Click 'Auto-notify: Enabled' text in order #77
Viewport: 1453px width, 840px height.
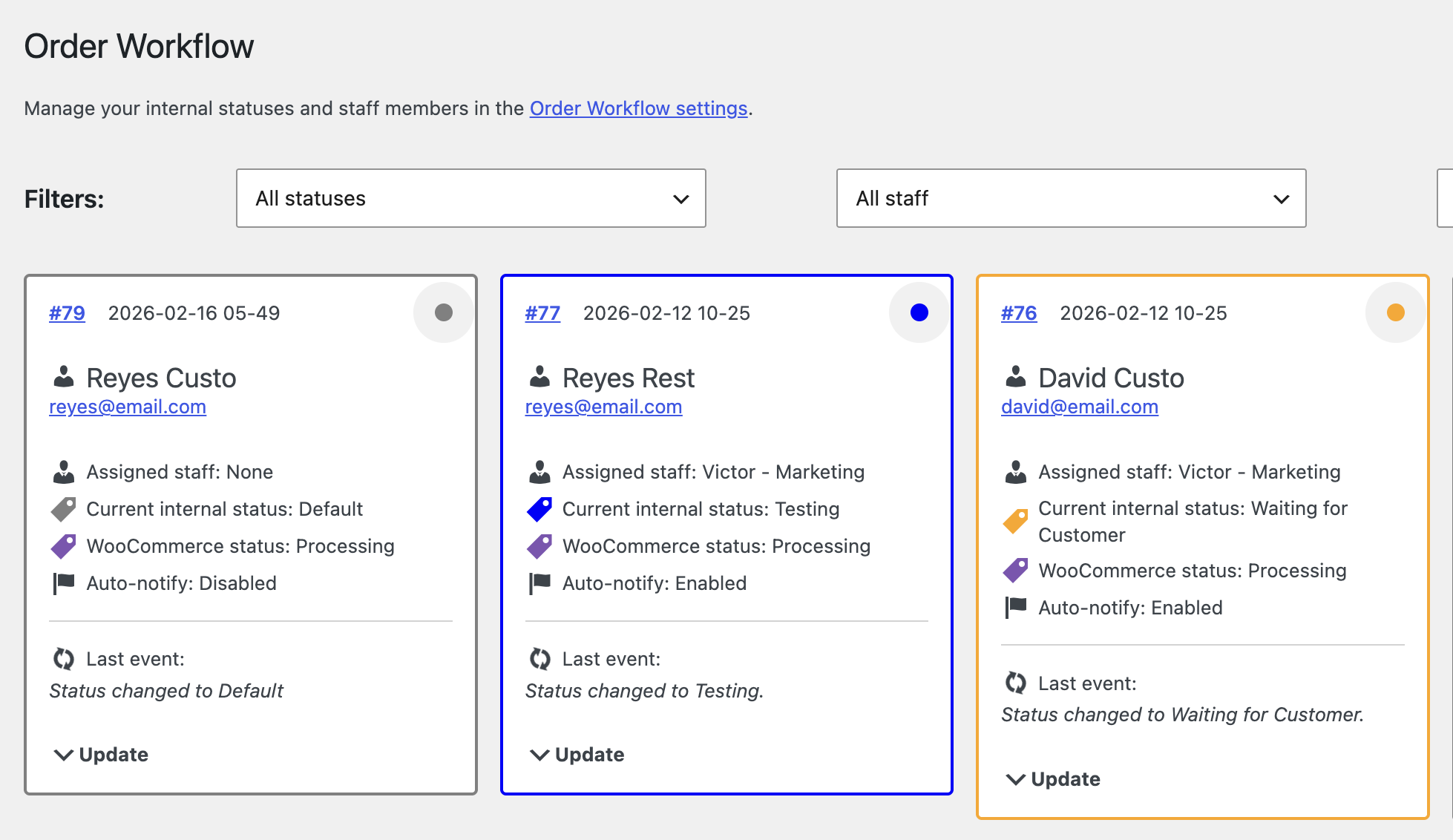(655, 583)
